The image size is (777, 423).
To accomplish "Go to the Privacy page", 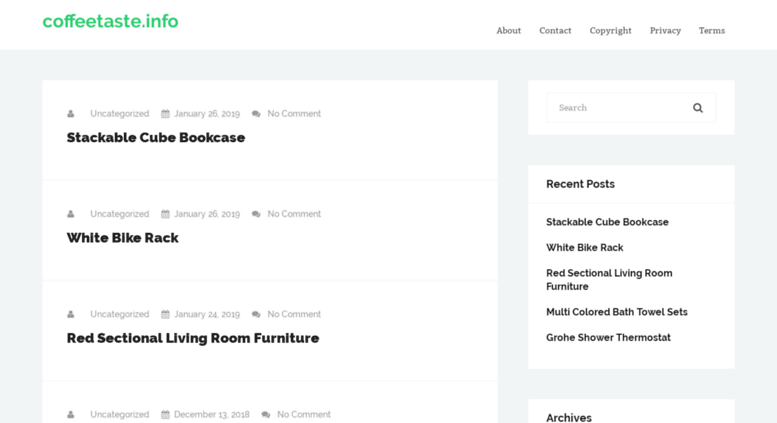I will click(x=665, y=31).
